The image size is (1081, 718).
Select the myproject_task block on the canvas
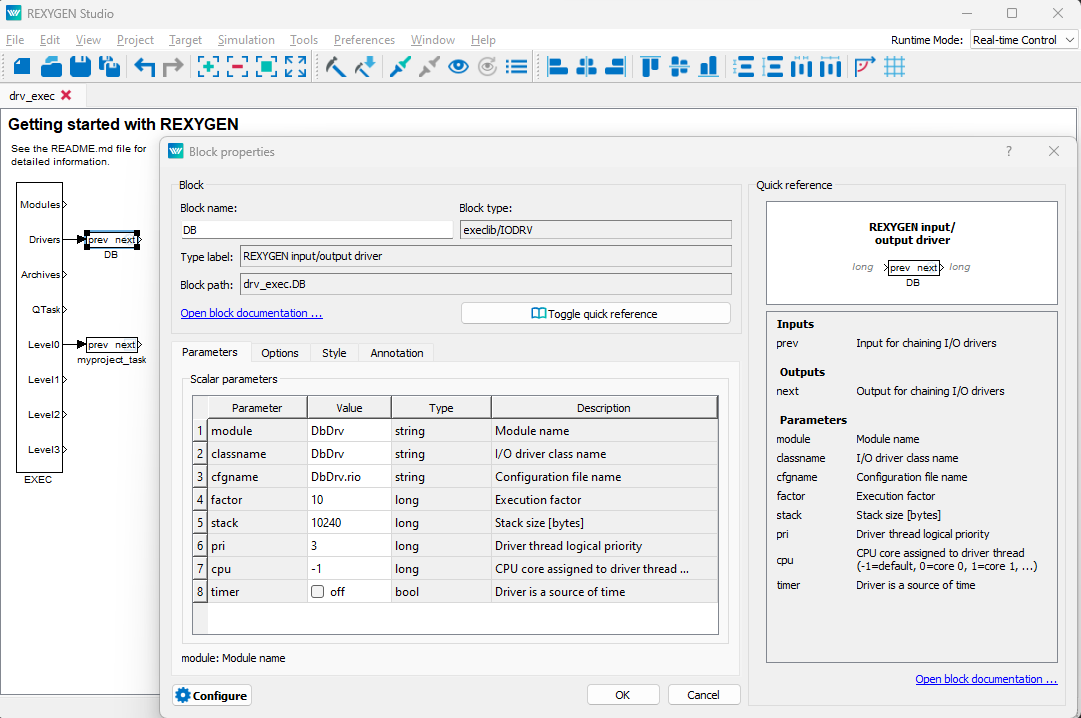point(112,345)
